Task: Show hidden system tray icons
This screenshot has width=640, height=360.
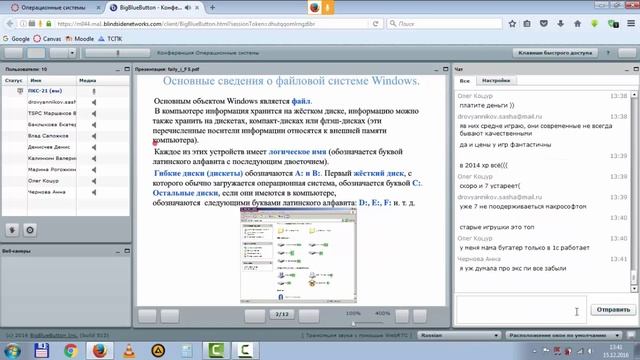Action: click(535, 351)
